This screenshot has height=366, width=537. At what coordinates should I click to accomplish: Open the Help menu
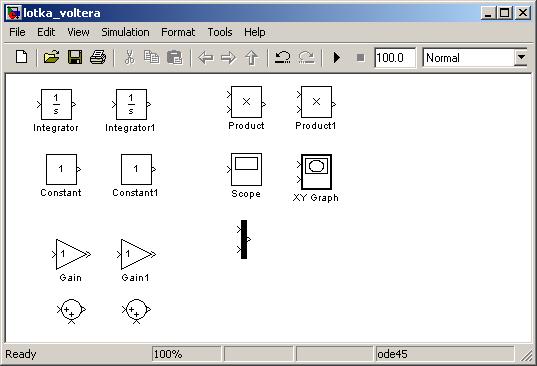point(254,32)
